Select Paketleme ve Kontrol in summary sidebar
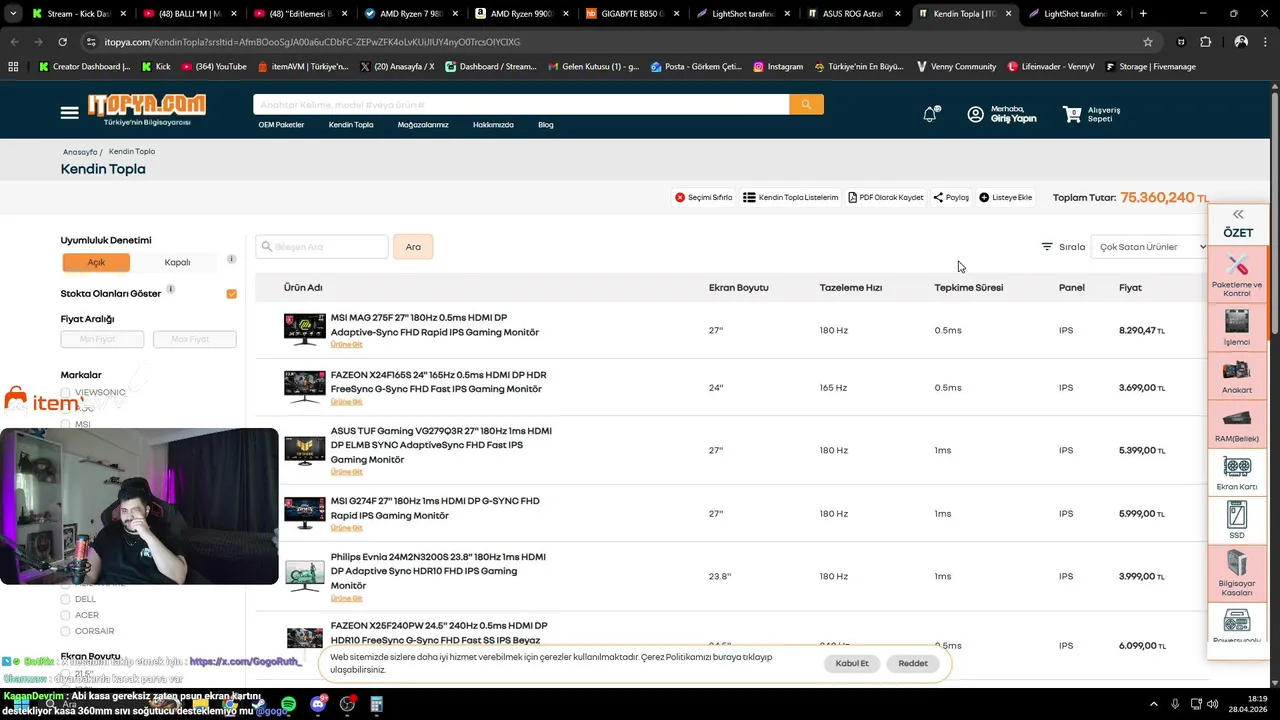This screenshot has width=1280, height=720. pos(1237,276)
